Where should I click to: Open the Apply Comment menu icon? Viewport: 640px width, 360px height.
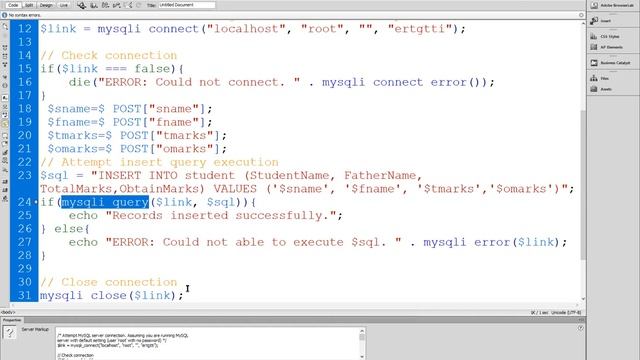point(5,136)
